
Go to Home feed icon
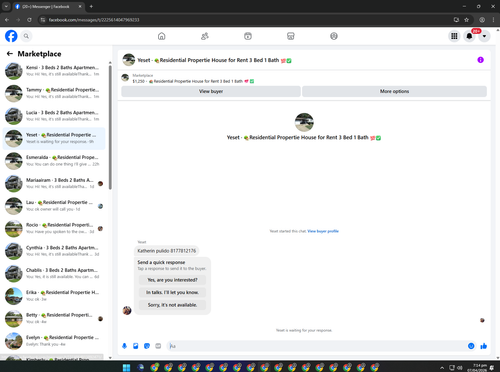coord(162,36)
